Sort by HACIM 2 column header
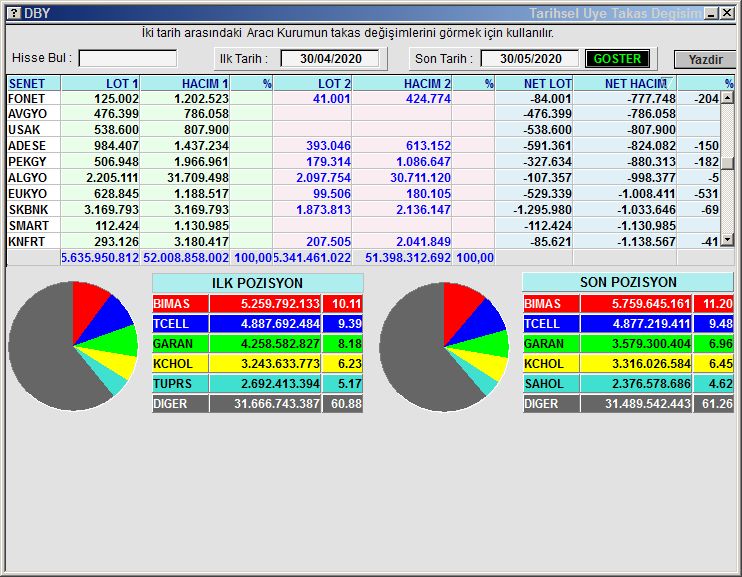 402,84
